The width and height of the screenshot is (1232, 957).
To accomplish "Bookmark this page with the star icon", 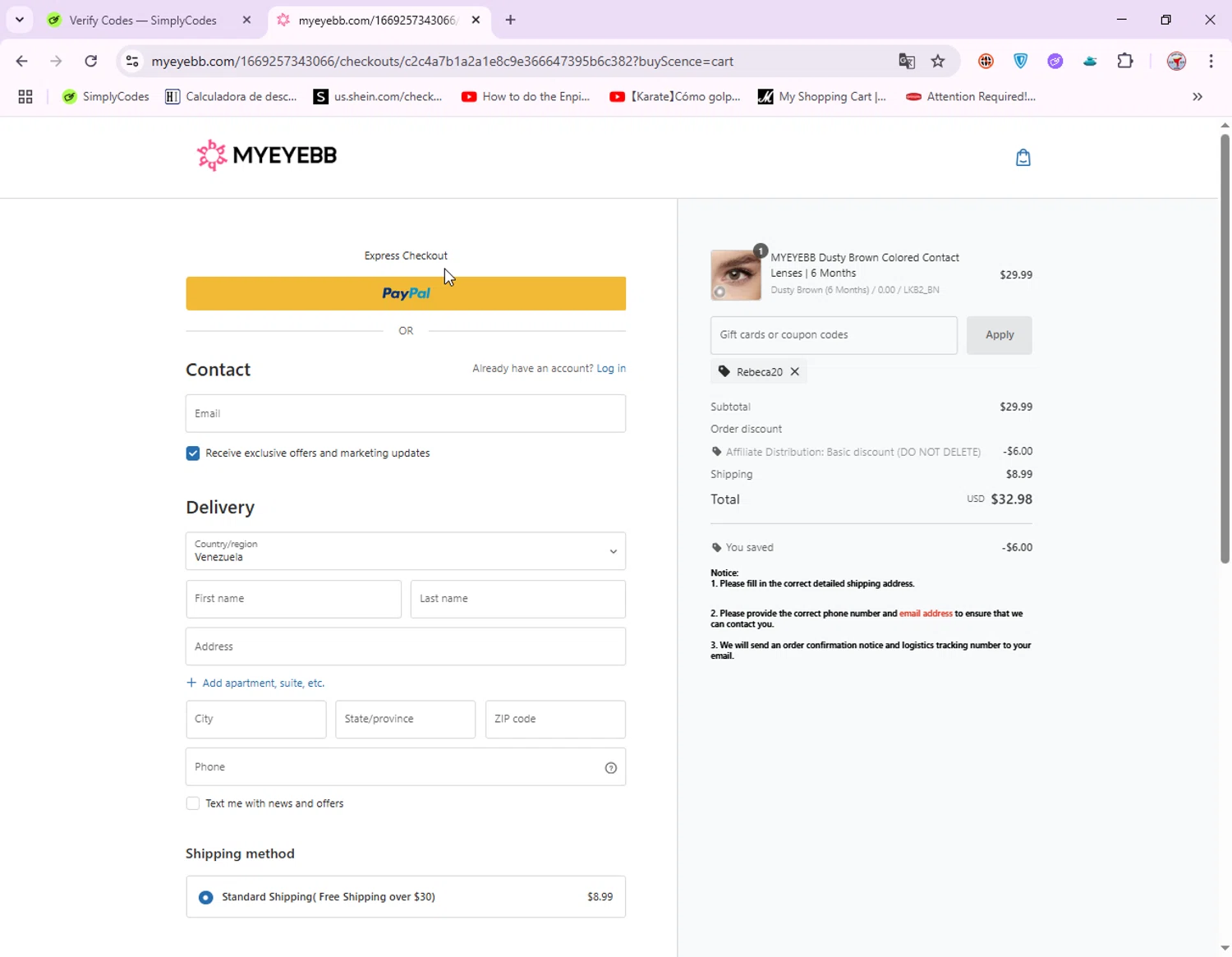I will click(938, 62).
